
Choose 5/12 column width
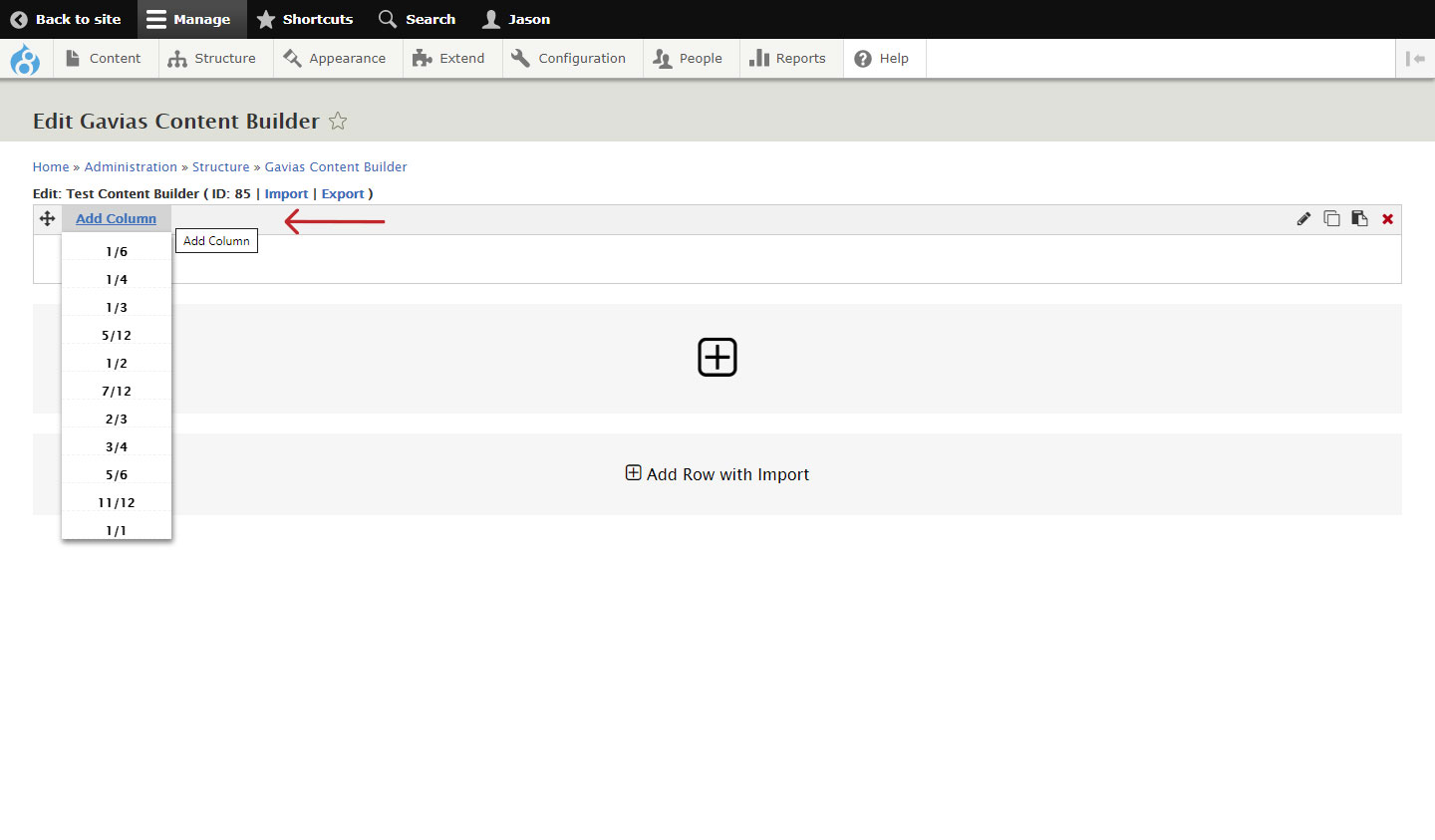117,336
